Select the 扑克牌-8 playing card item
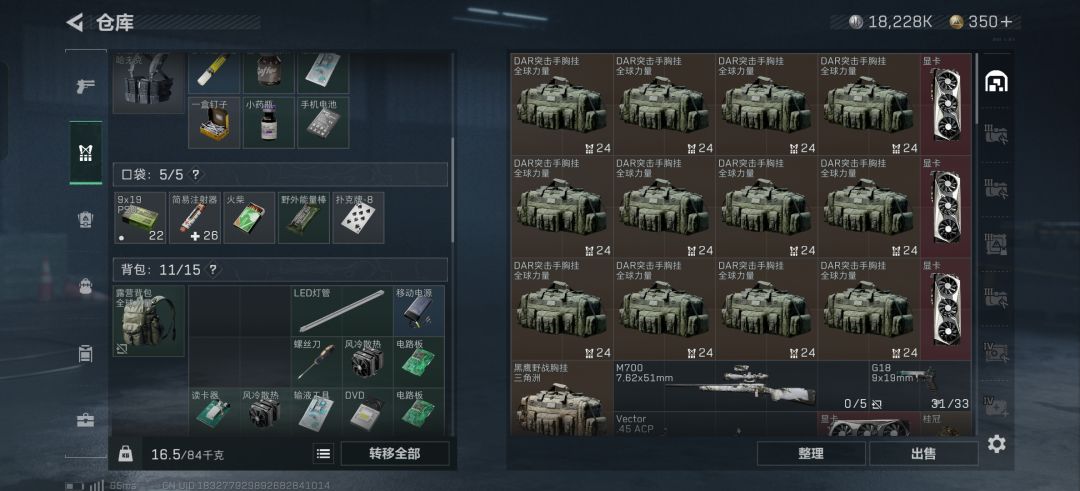 [x=358, y=218]
